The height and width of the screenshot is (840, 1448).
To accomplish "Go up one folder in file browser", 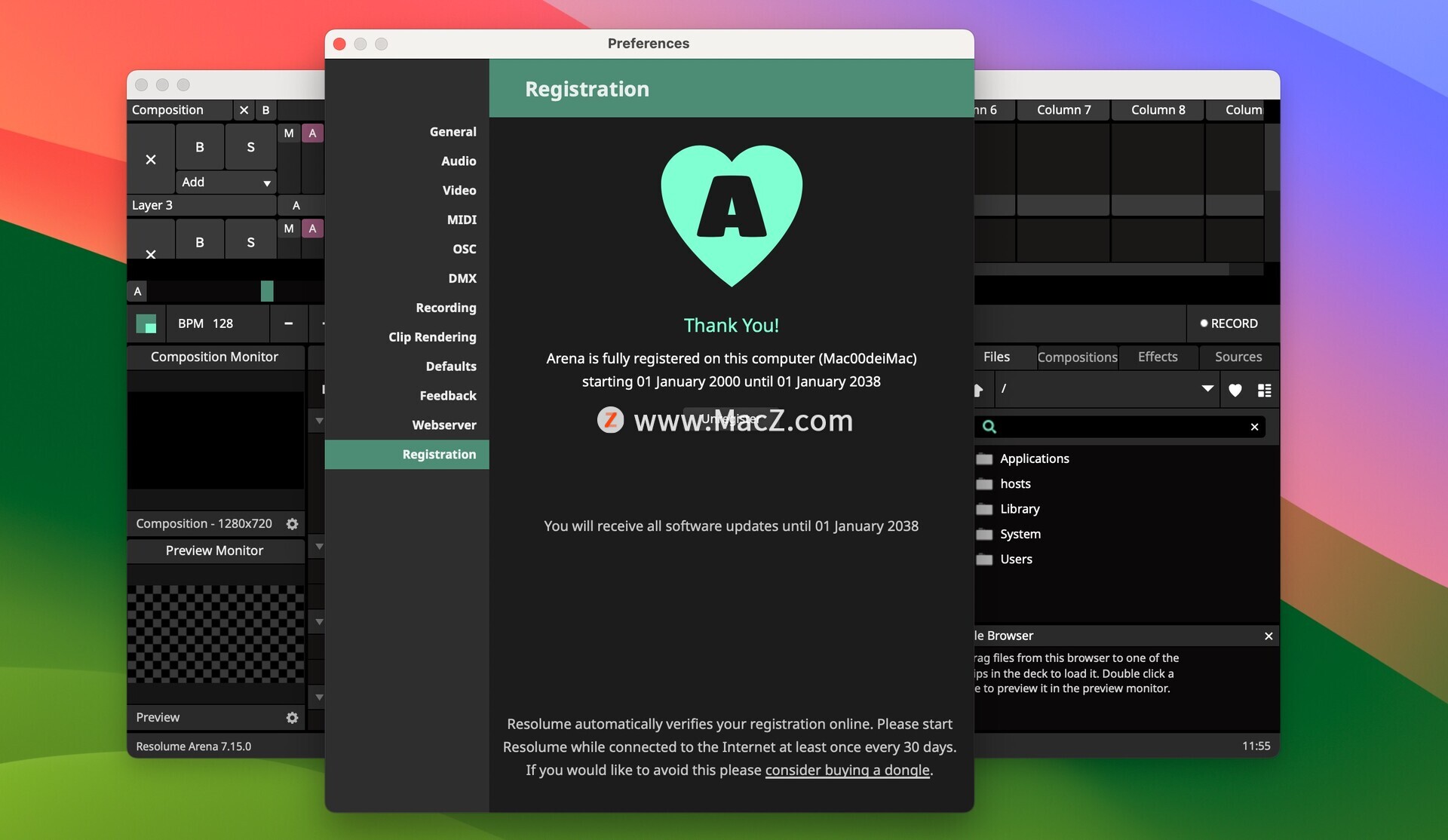I will (979, 390).
